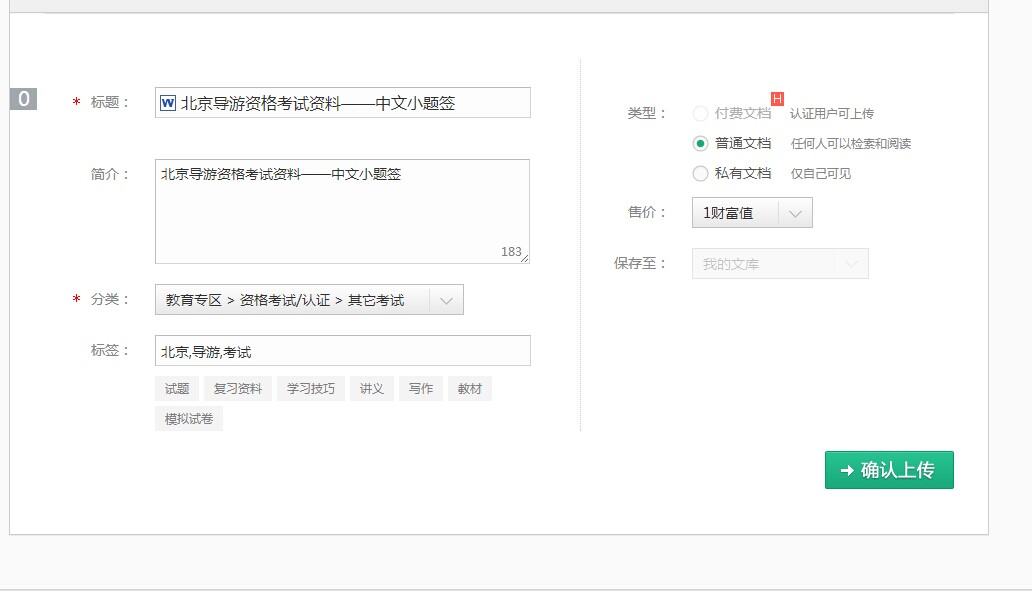Add the 试题 suggested tag

coord(177,389)
